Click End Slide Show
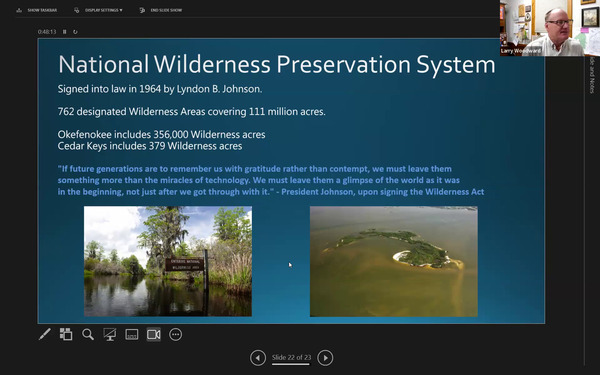This screenshot has height=375, width=600. click(x=161, y=10)
